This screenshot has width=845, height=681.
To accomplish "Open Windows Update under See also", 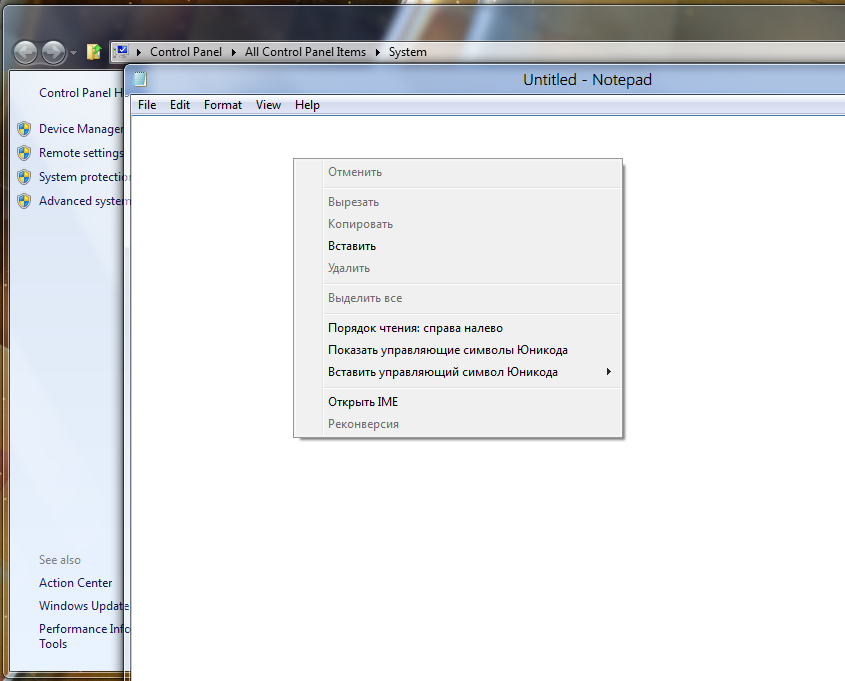I will [x=81, y=606].
